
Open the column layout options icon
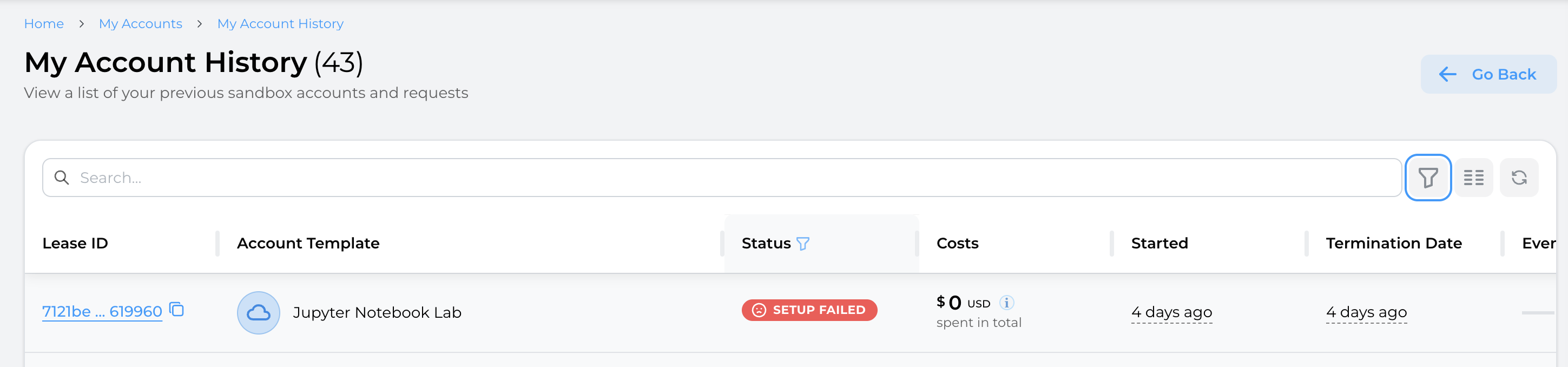[1473, 178]
